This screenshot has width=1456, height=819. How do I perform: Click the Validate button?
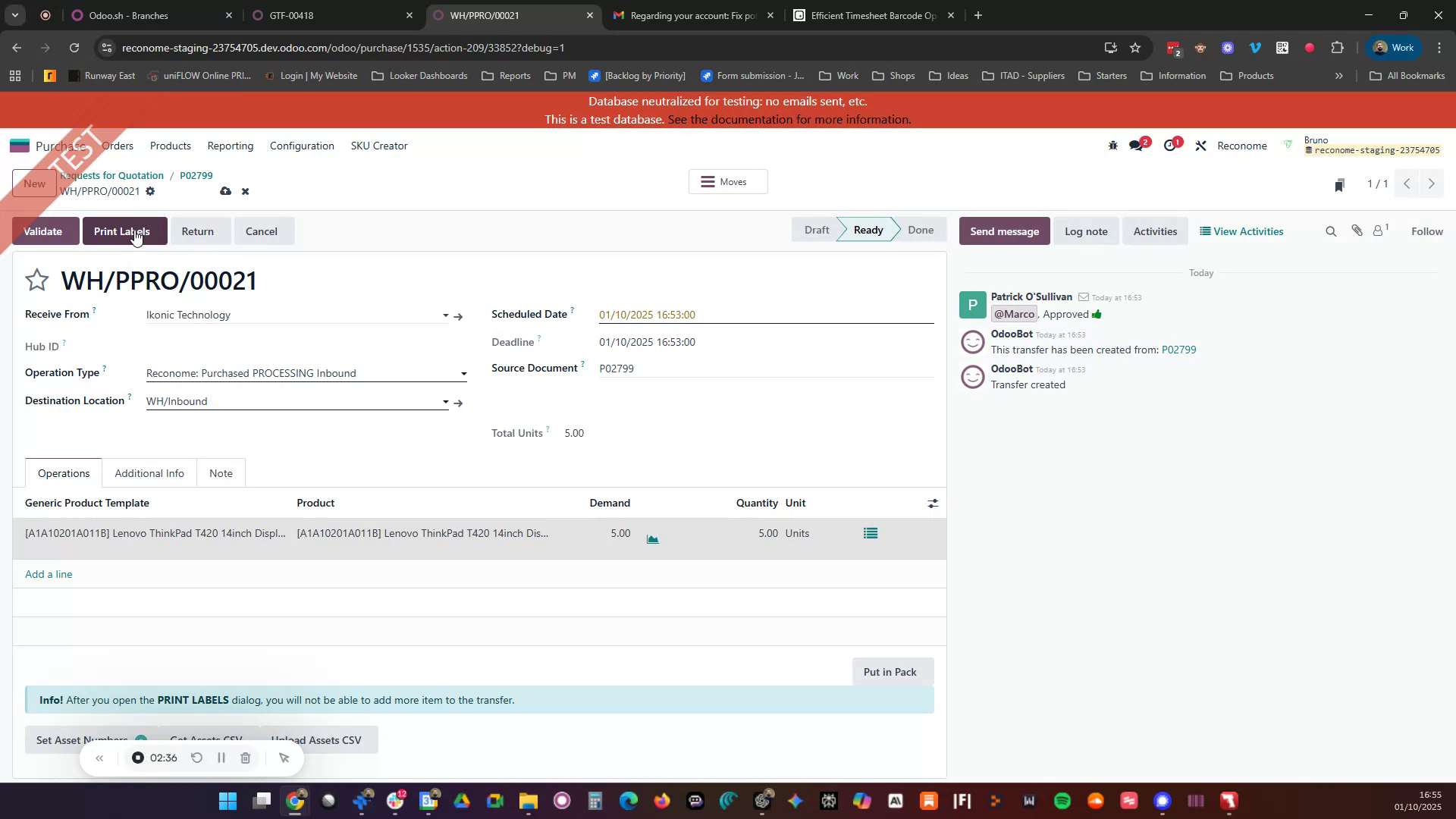tap(43, 231)
